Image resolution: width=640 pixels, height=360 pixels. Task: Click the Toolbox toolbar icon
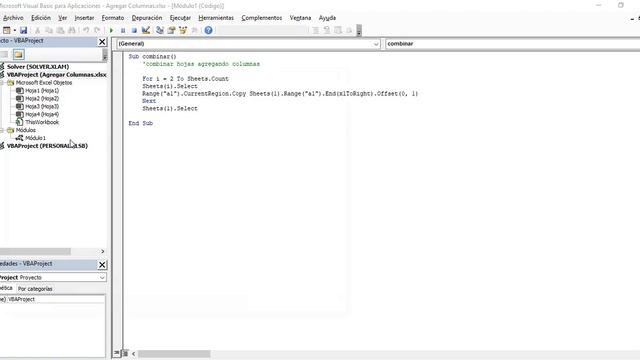pos(194,30)
